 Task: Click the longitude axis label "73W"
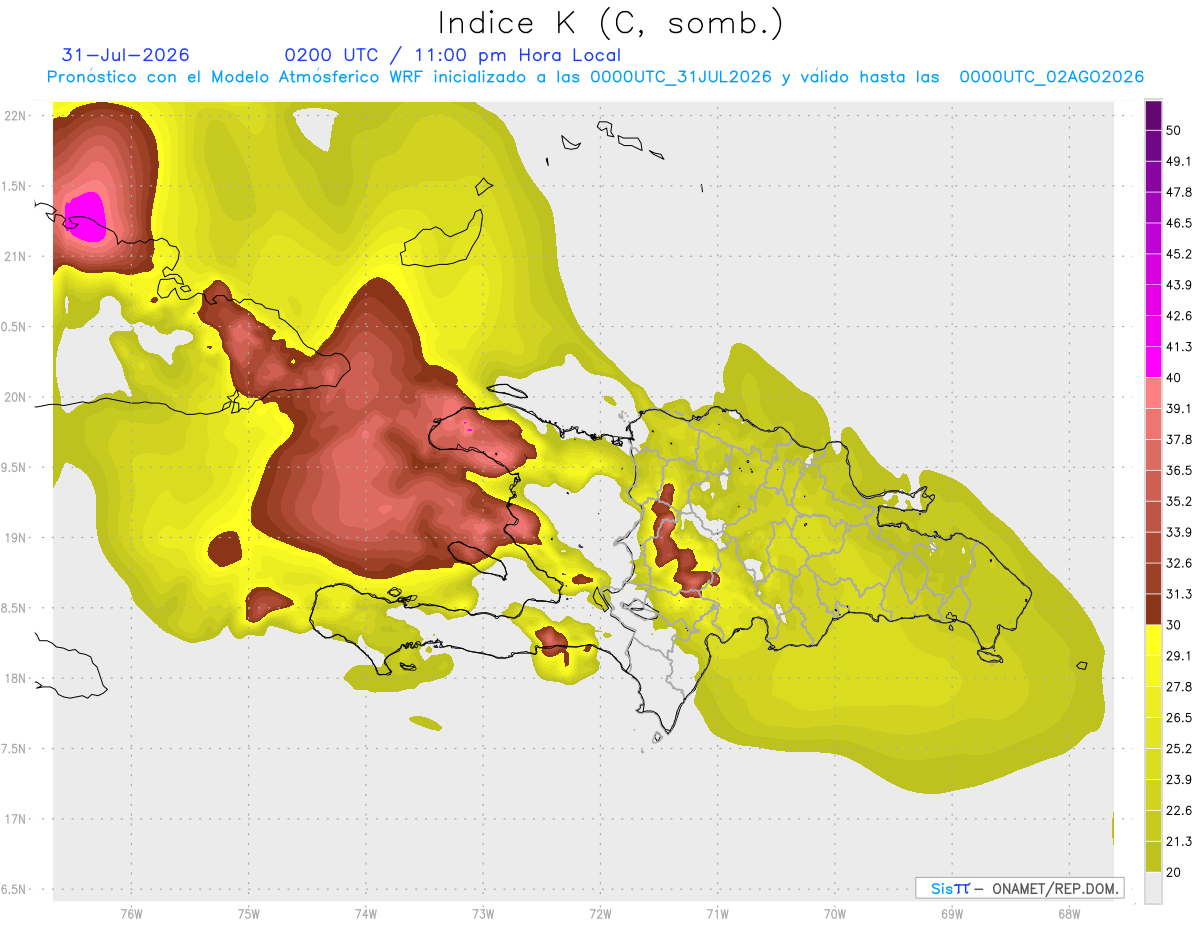pyautogui.click(x=483, y=913)
